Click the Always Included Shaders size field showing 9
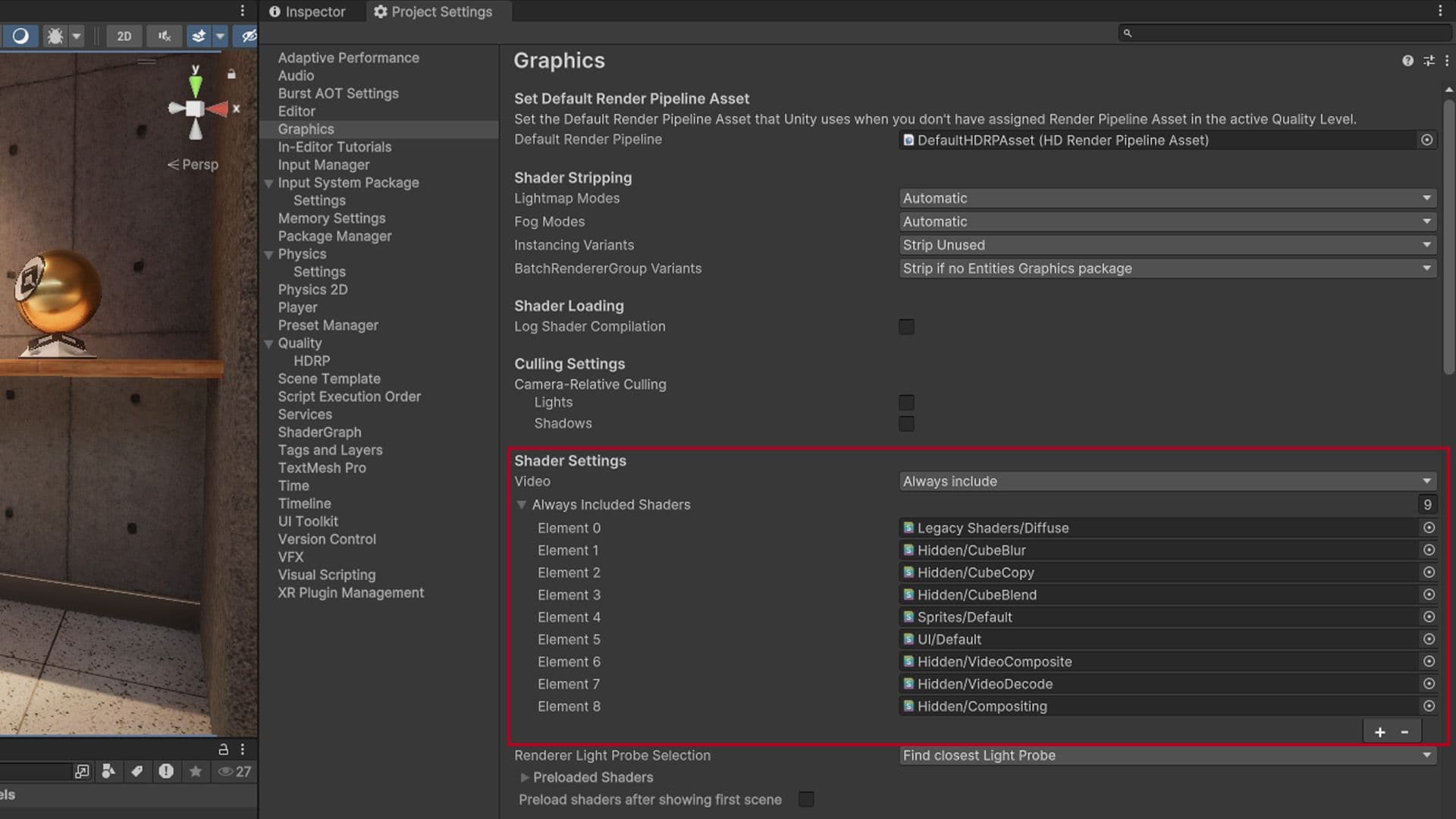The width and height of the screenshot is (1456, 819). point(1427,504)
